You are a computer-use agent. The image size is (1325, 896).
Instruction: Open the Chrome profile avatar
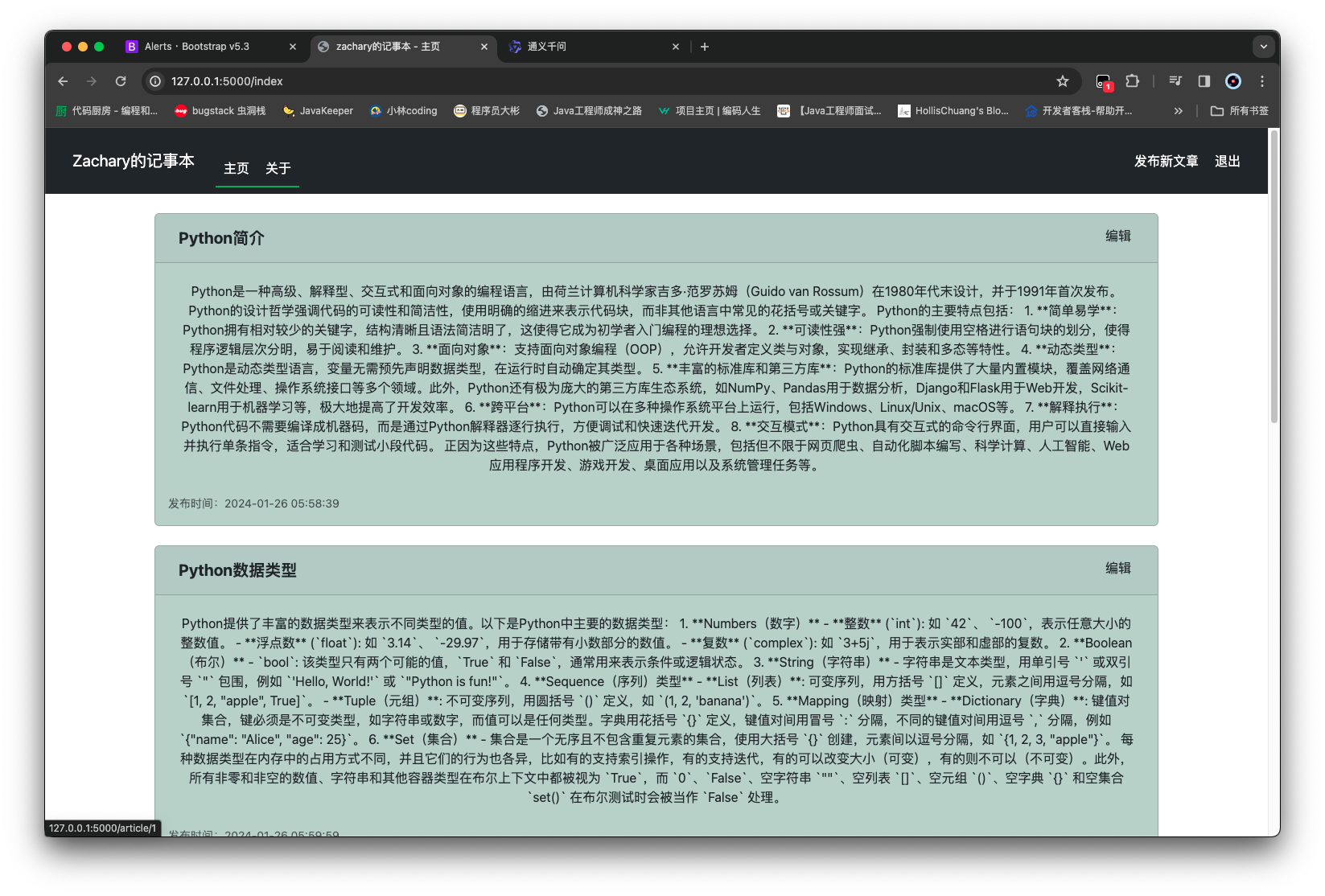coord(1233,81)
